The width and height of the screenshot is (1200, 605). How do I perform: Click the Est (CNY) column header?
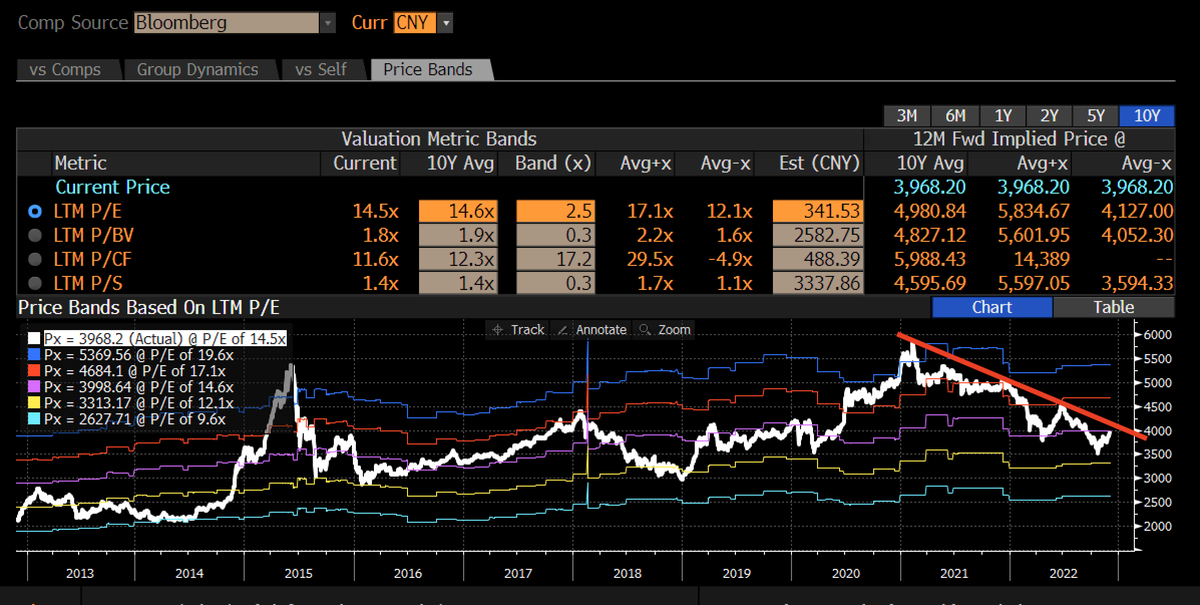point(821,162)
